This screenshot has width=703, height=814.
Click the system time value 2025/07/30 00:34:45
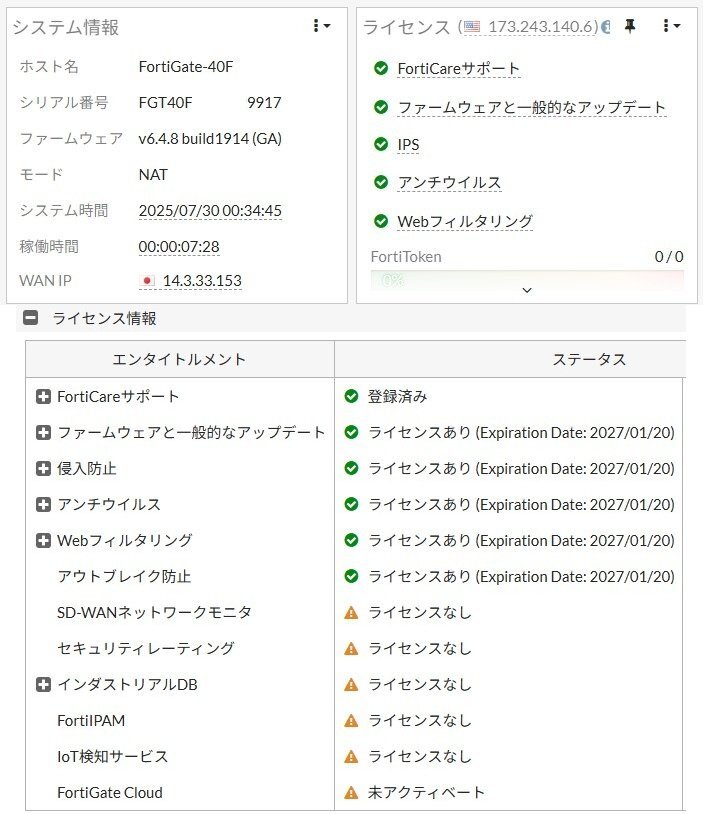tap(210, 210)
